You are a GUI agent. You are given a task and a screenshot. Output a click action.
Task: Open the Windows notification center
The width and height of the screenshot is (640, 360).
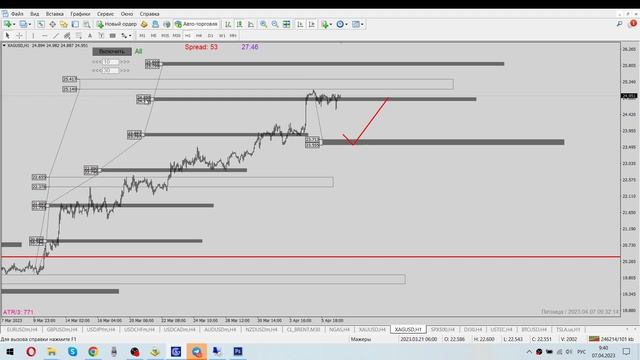(627, 351)
